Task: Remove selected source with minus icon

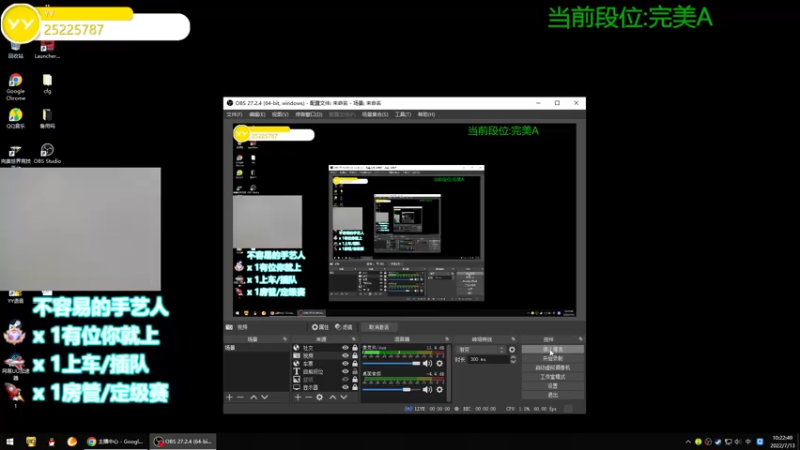Action: pos(309,397)
